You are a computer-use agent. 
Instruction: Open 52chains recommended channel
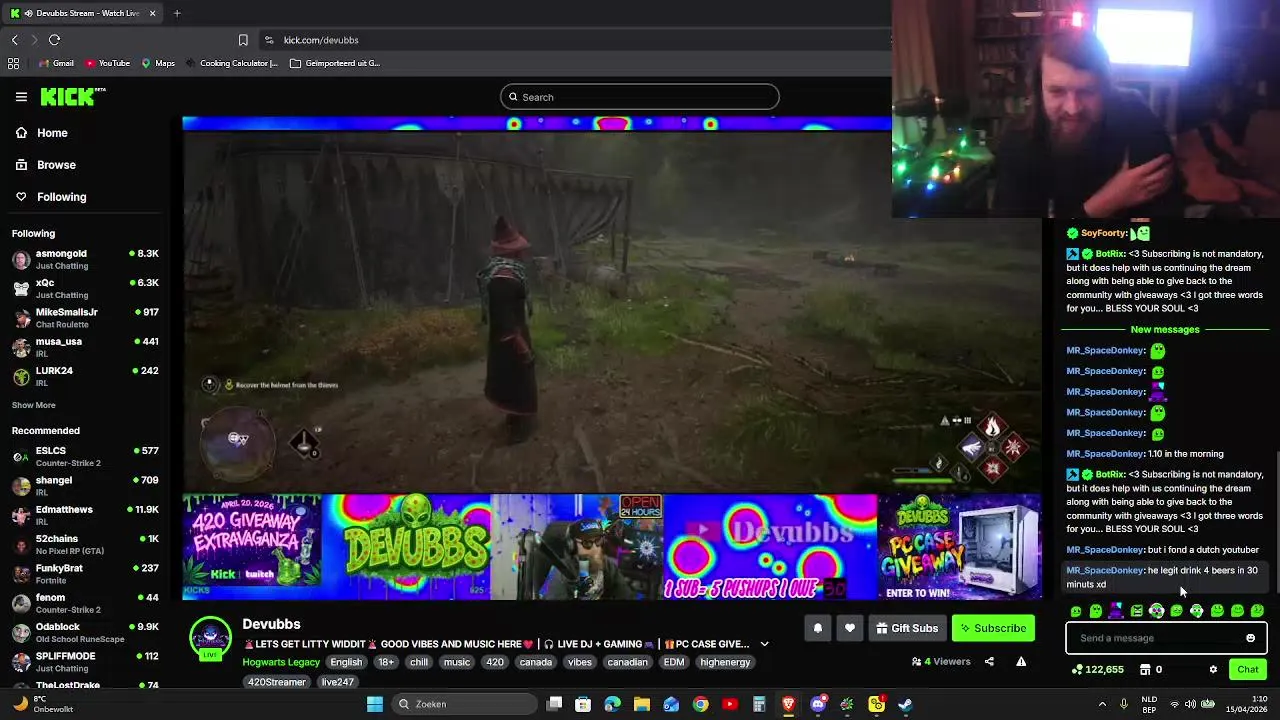[x=85, y=544]
